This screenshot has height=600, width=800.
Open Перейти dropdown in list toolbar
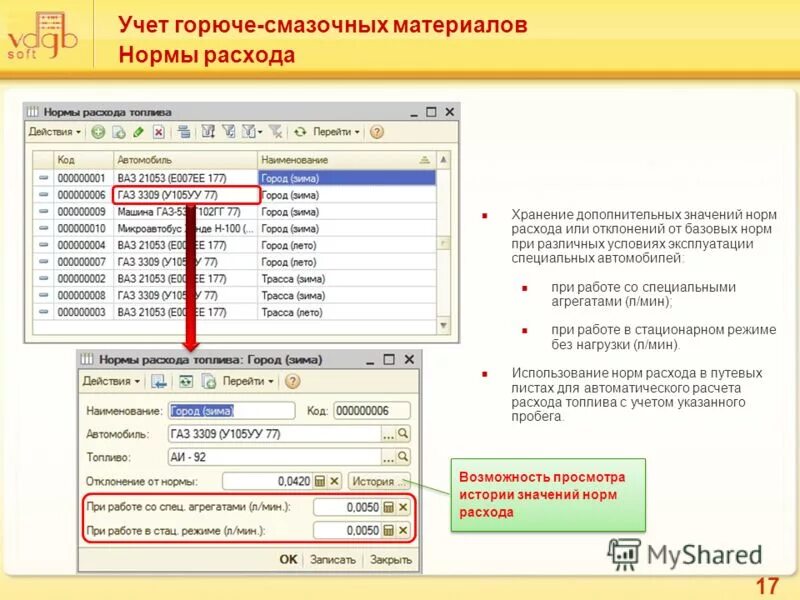tap(333, 131)
